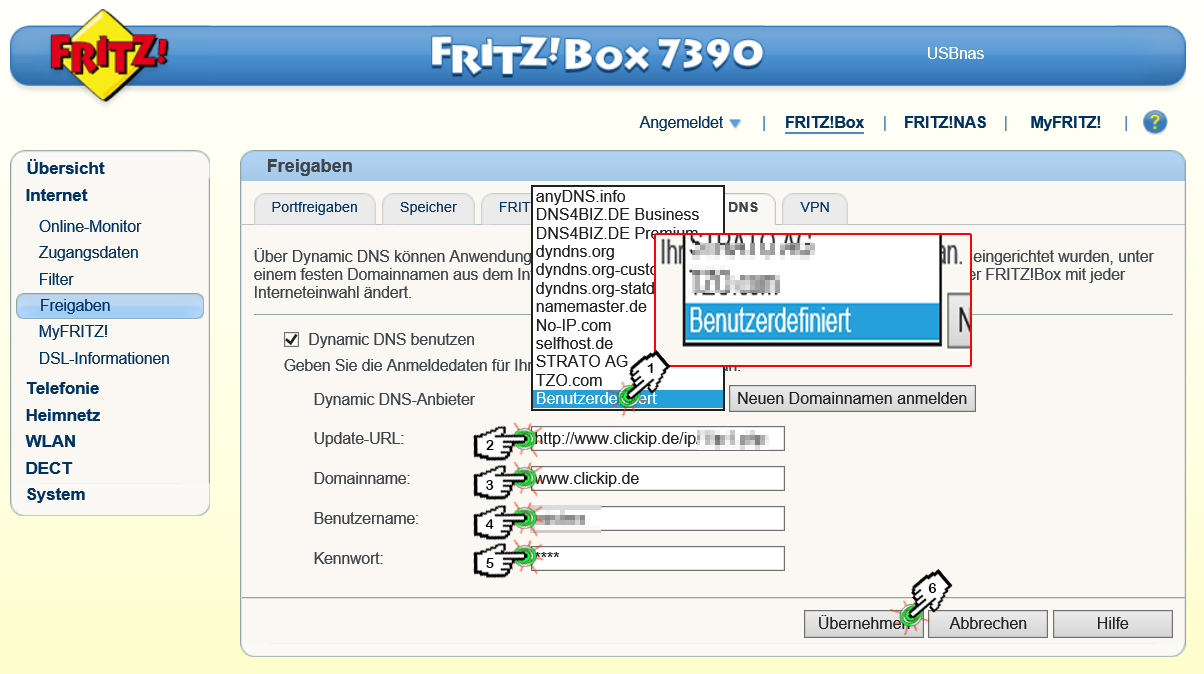
Task: Open Zugangsdaten in the sidebar
Action: click(x=89, y=252)
